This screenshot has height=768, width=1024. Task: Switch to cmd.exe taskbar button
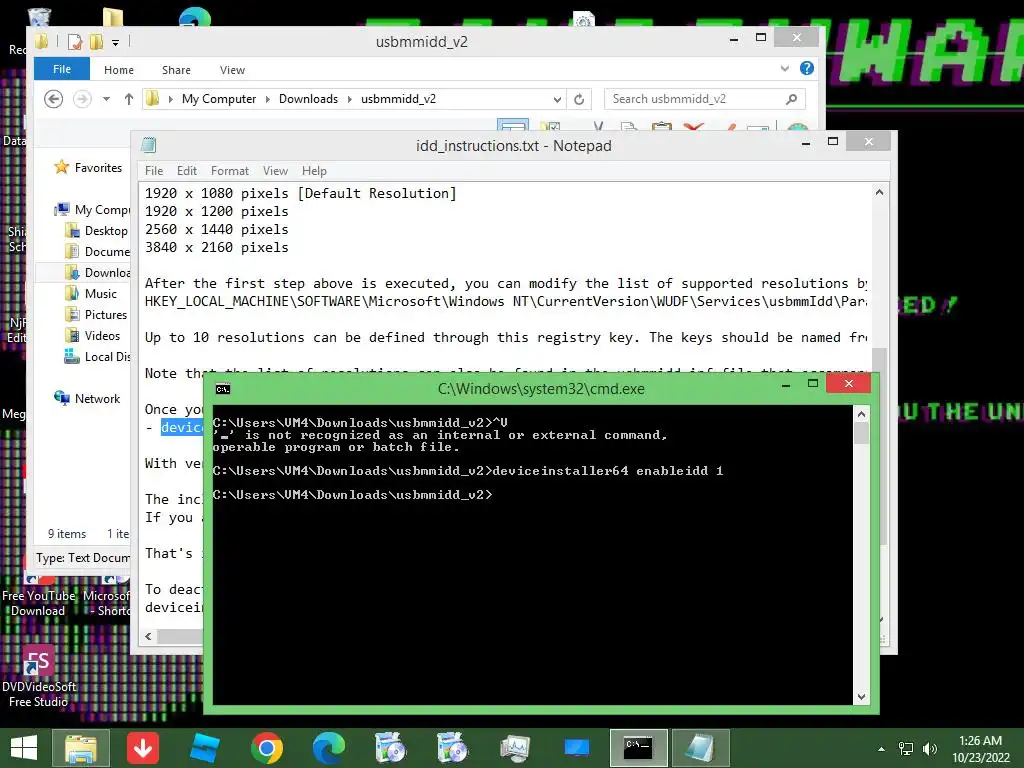tap(638, 748)
